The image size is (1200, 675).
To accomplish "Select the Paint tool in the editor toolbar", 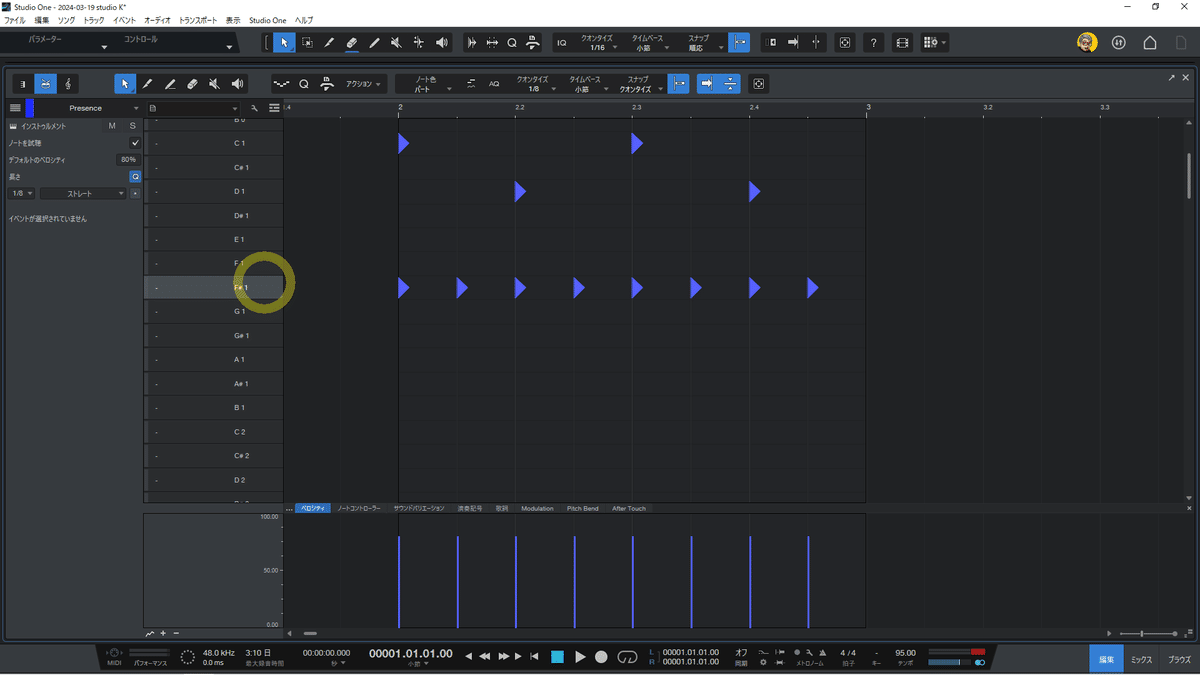I will 147,84.
